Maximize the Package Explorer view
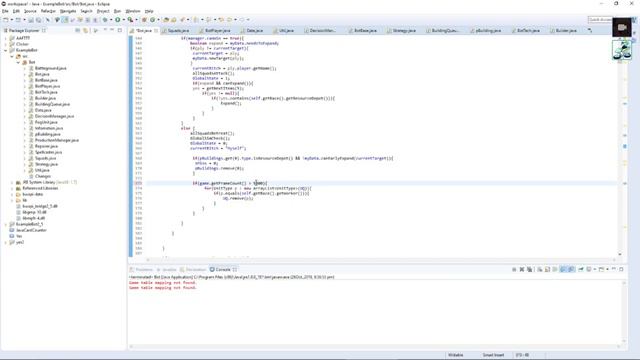Screen dimensions: 640x360 pyautogui.click(x=120, y=30)
